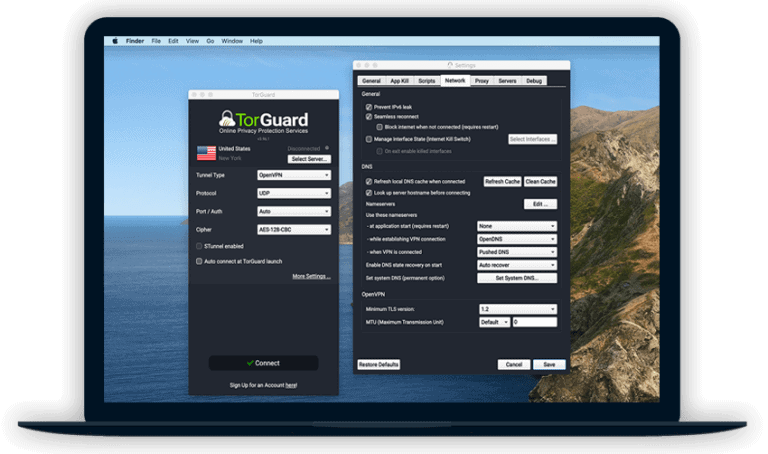Toggle Seamless reconnect checkbox
Image resolution: width=768 pixels, height=454 pixels.
[369, 117]
